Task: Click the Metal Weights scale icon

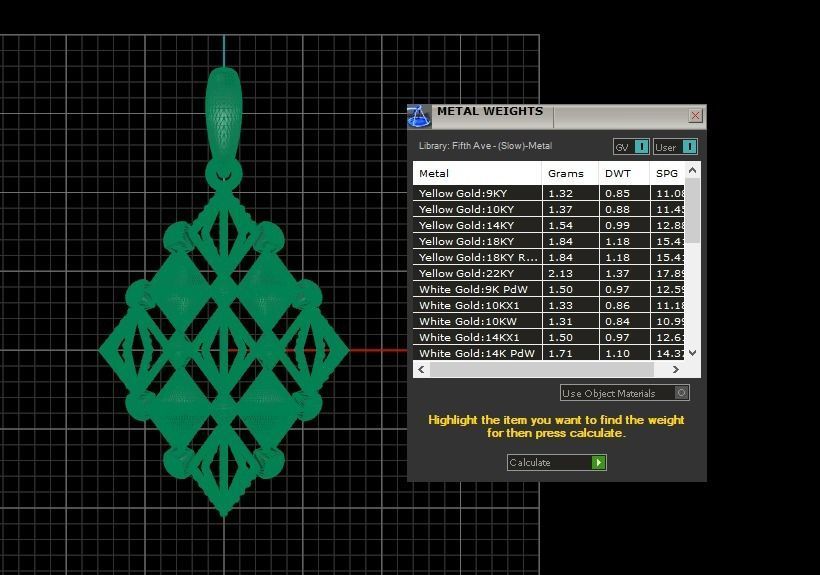Action: pos(419,116)
